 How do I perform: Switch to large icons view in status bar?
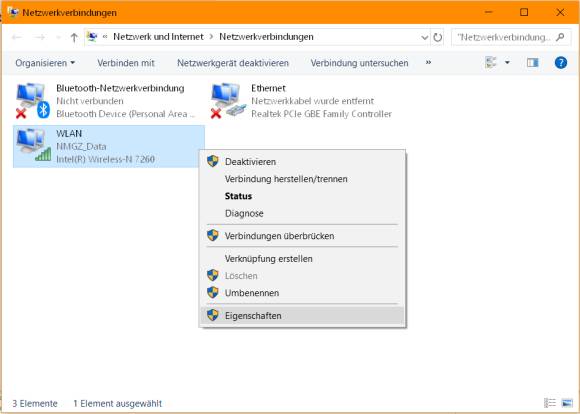pyautogui.click(x=567, y=403)
